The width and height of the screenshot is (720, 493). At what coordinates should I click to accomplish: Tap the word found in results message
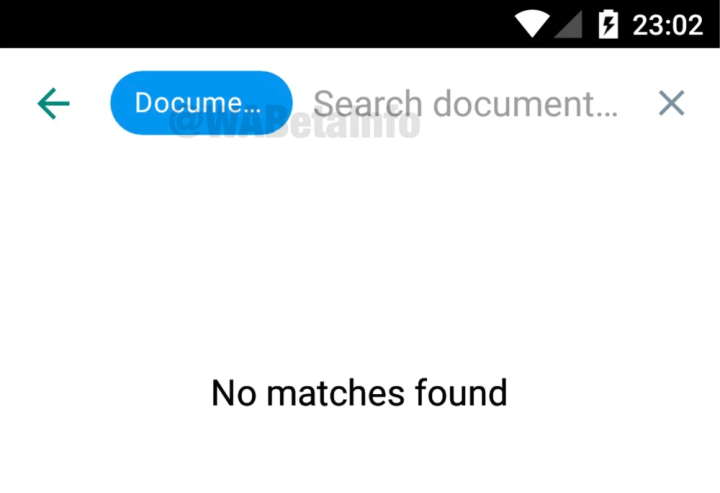coord(461,392)
